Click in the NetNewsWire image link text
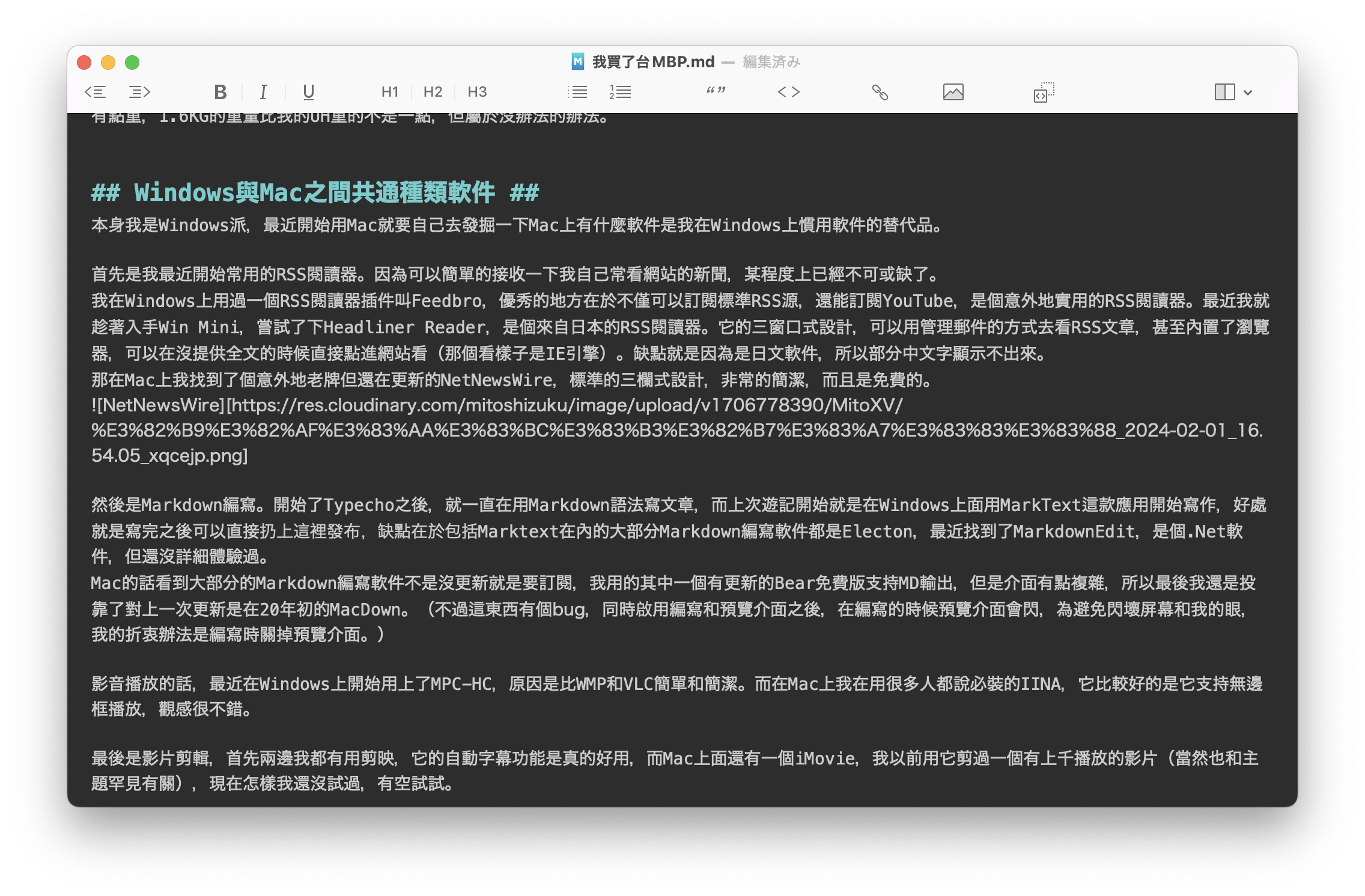 pos(677,430)
